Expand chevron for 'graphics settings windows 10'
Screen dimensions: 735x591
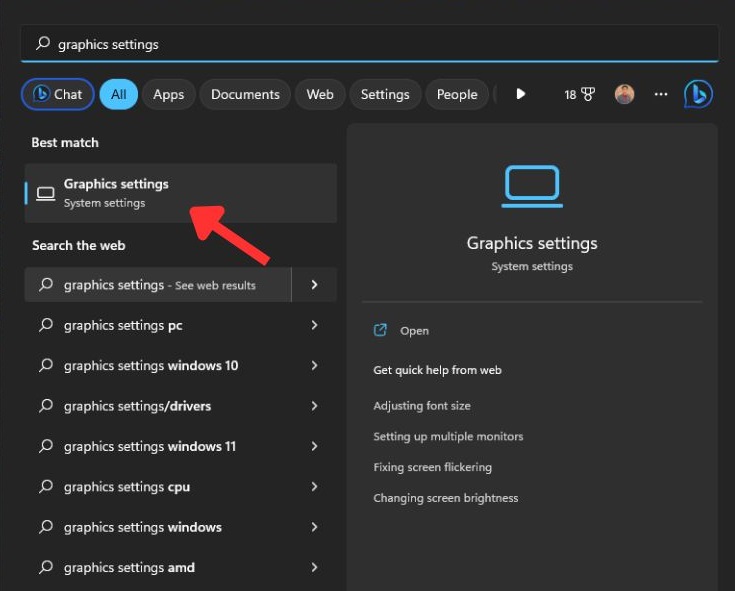[315, 366]
